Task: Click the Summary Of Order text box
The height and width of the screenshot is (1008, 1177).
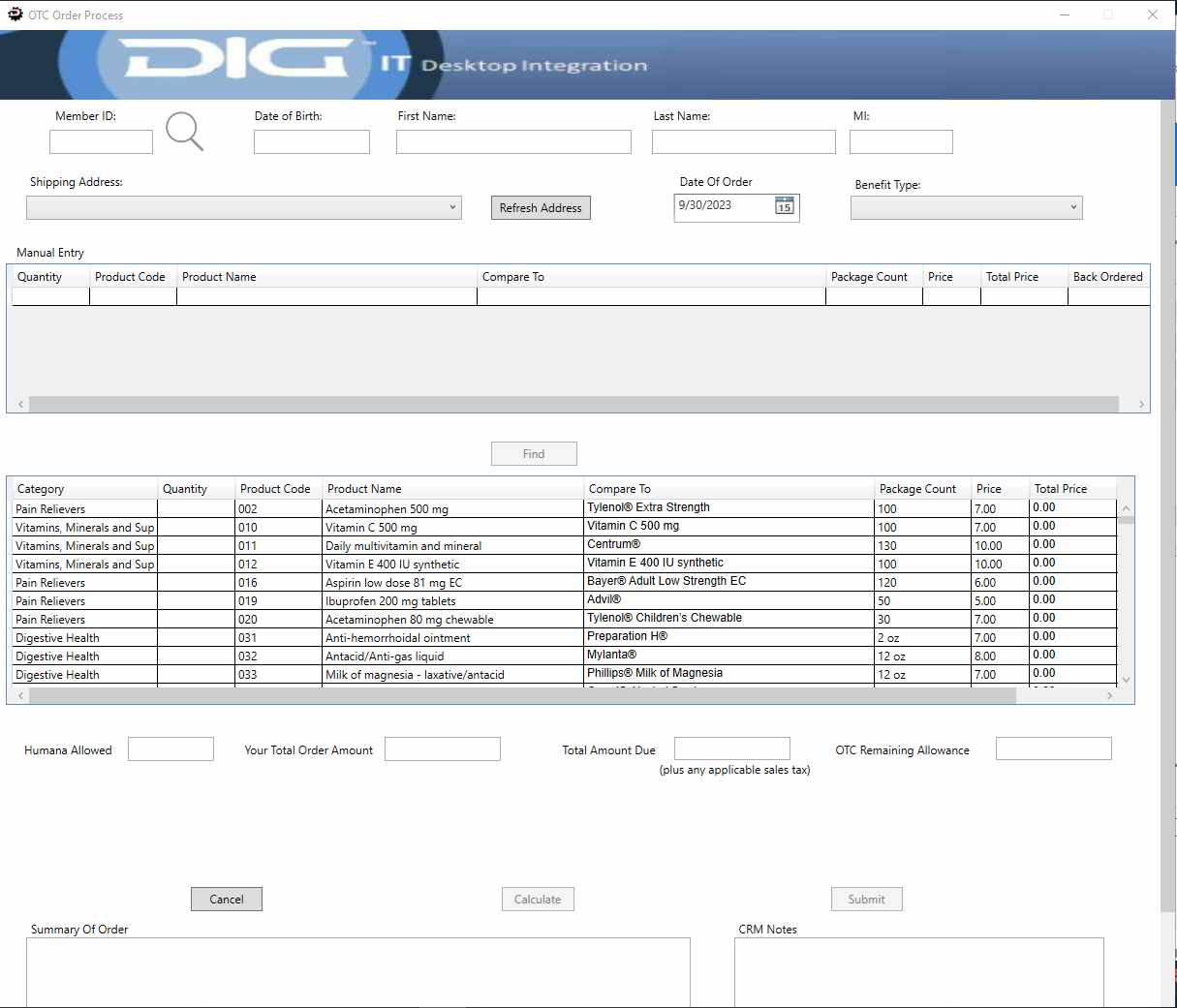Action: click(358, 972)
